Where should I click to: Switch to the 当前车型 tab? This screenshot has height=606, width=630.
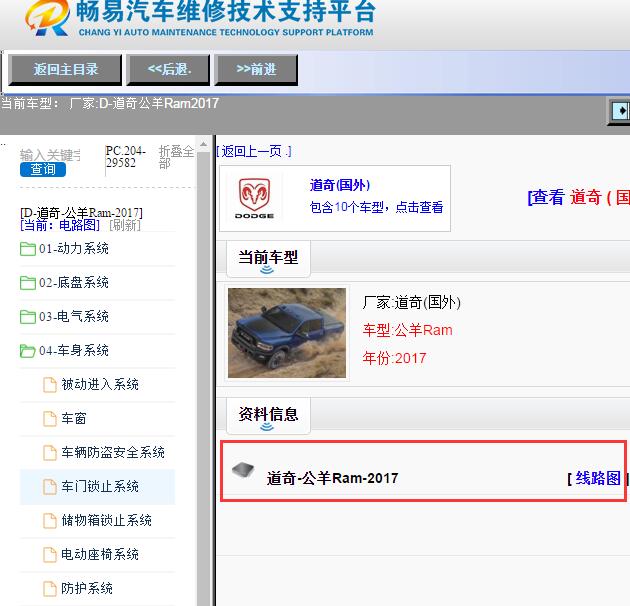[268, 259]
